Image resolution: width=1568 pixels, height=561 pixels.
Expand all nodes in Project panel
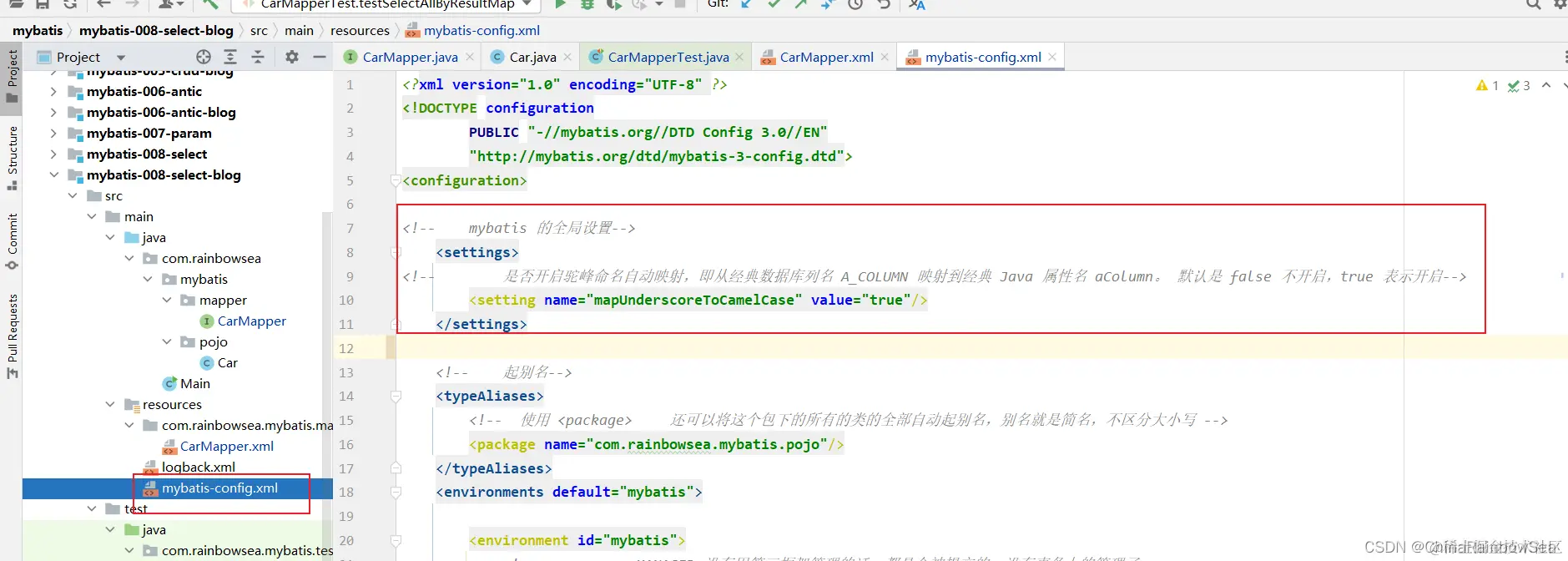click(x=230, y=57)
